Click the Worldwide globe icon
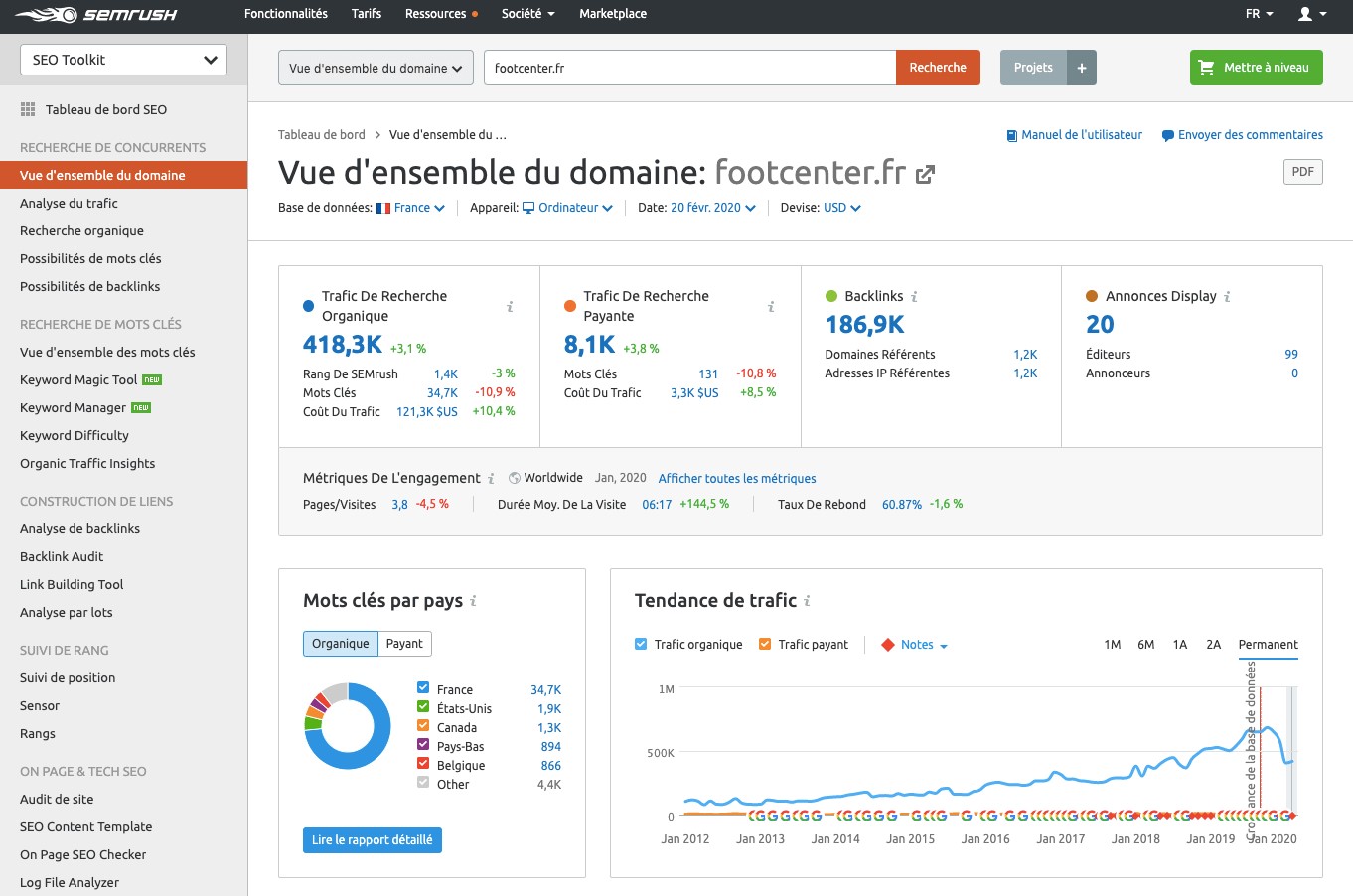The height and width of the screenshot is (896, 1353). click(515, 478)
